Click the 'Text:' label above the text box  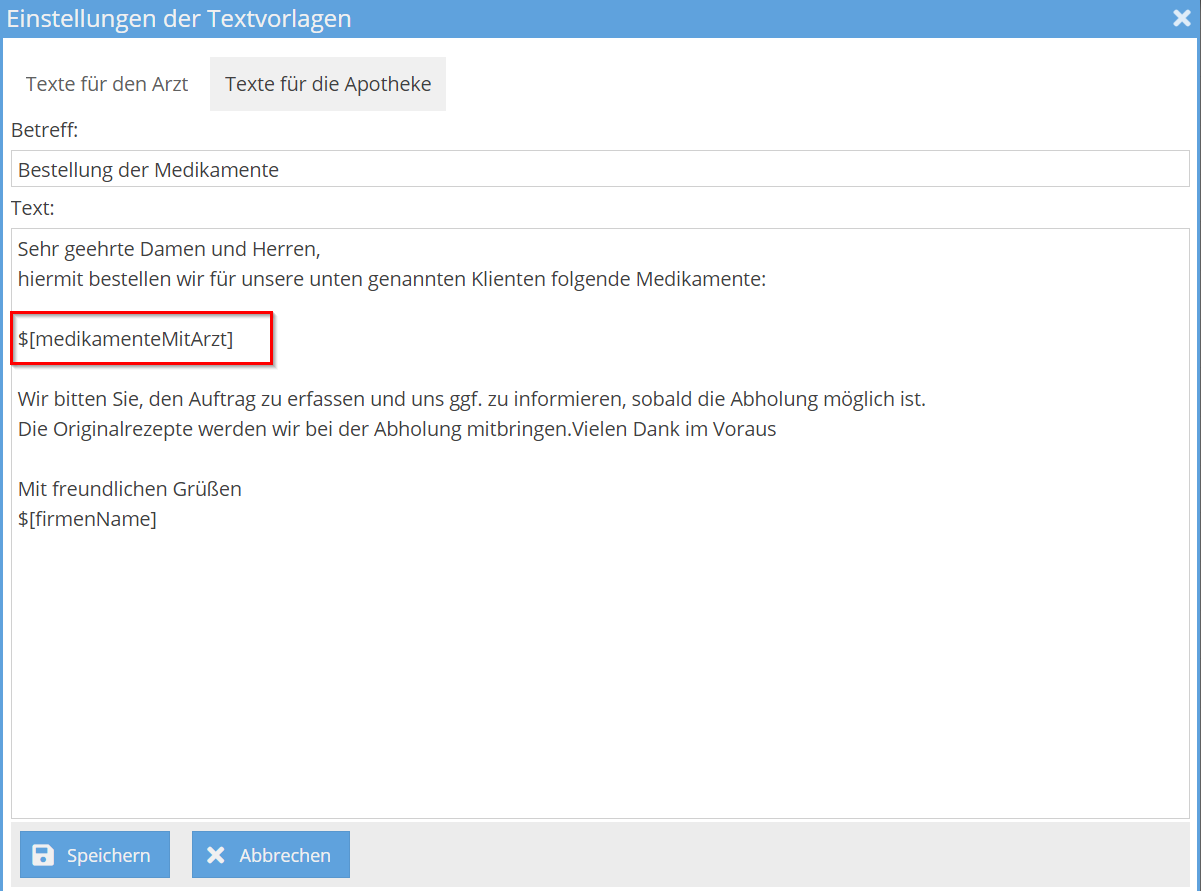[x=33, y=209]
